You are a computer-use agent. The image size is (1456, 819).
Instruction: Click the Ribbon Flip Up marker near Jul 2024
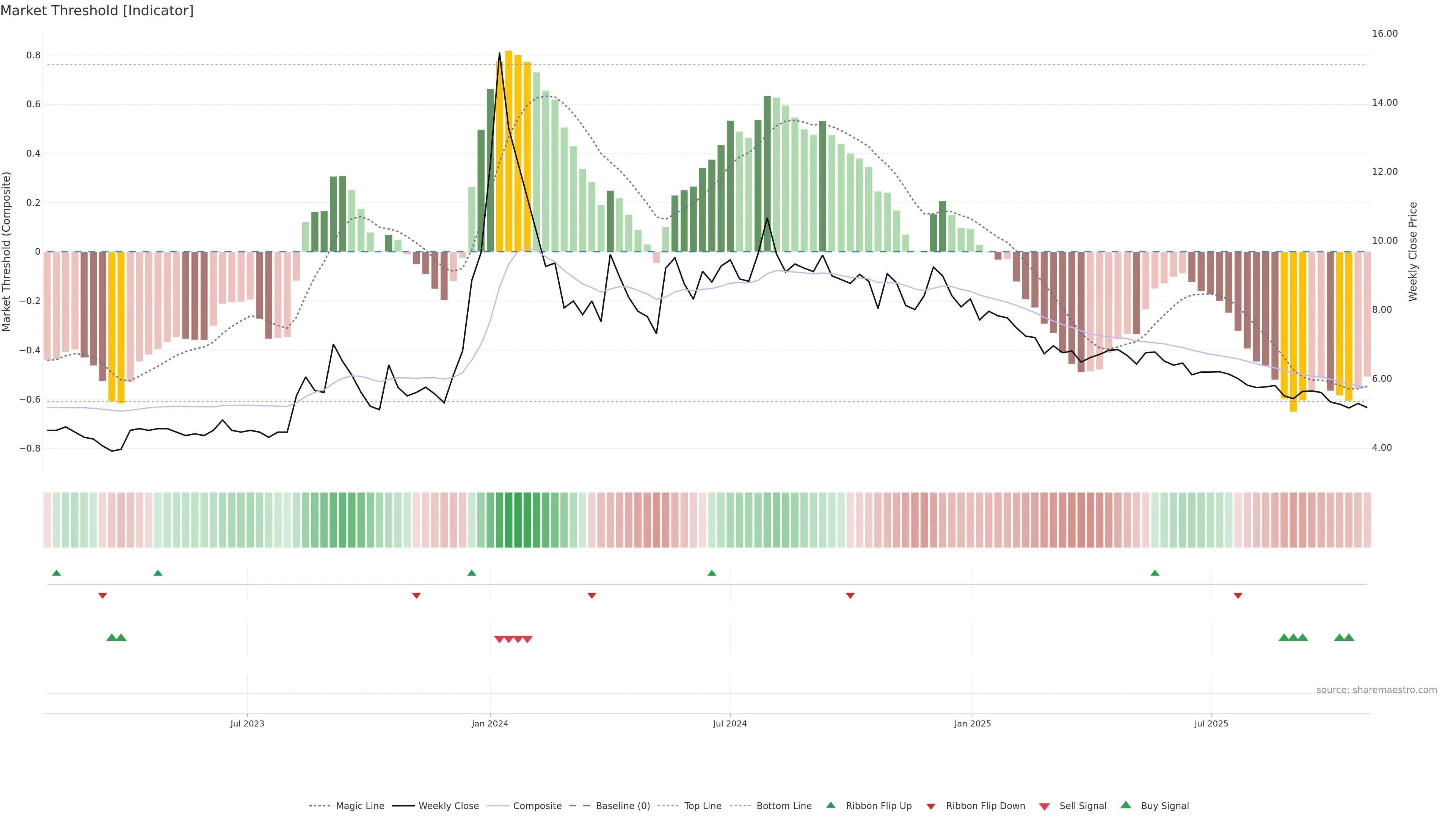712,573
